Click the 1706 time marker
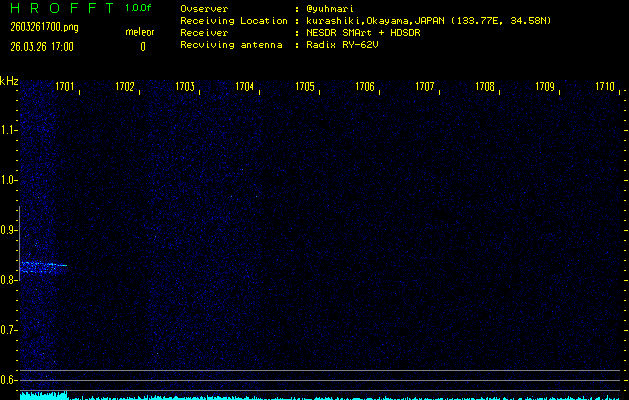This screenshot has height=400, width=629. (365, 86)
